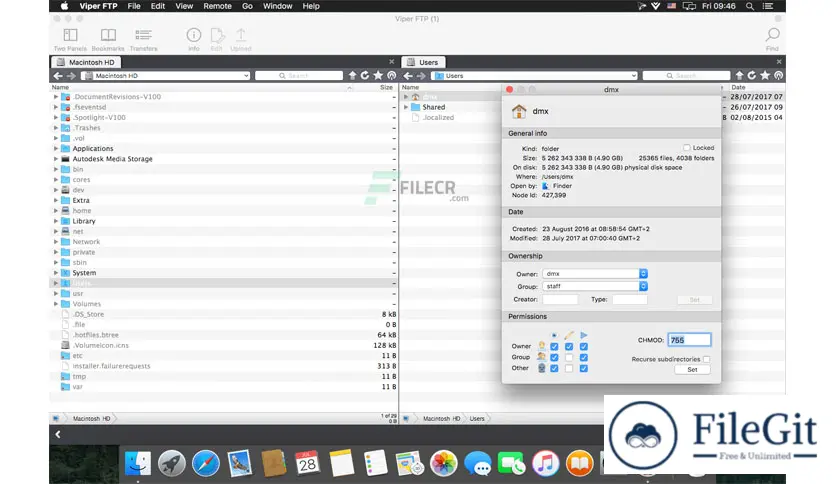Sort left panel by Size column header
Screen dimensions: 836x484
[x=386, y=87]
